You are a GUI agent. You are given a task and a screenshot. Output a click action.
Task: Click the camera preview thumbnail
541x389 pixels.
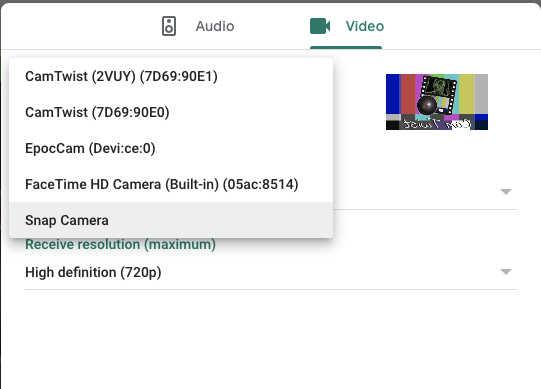[x=437, y=102]
